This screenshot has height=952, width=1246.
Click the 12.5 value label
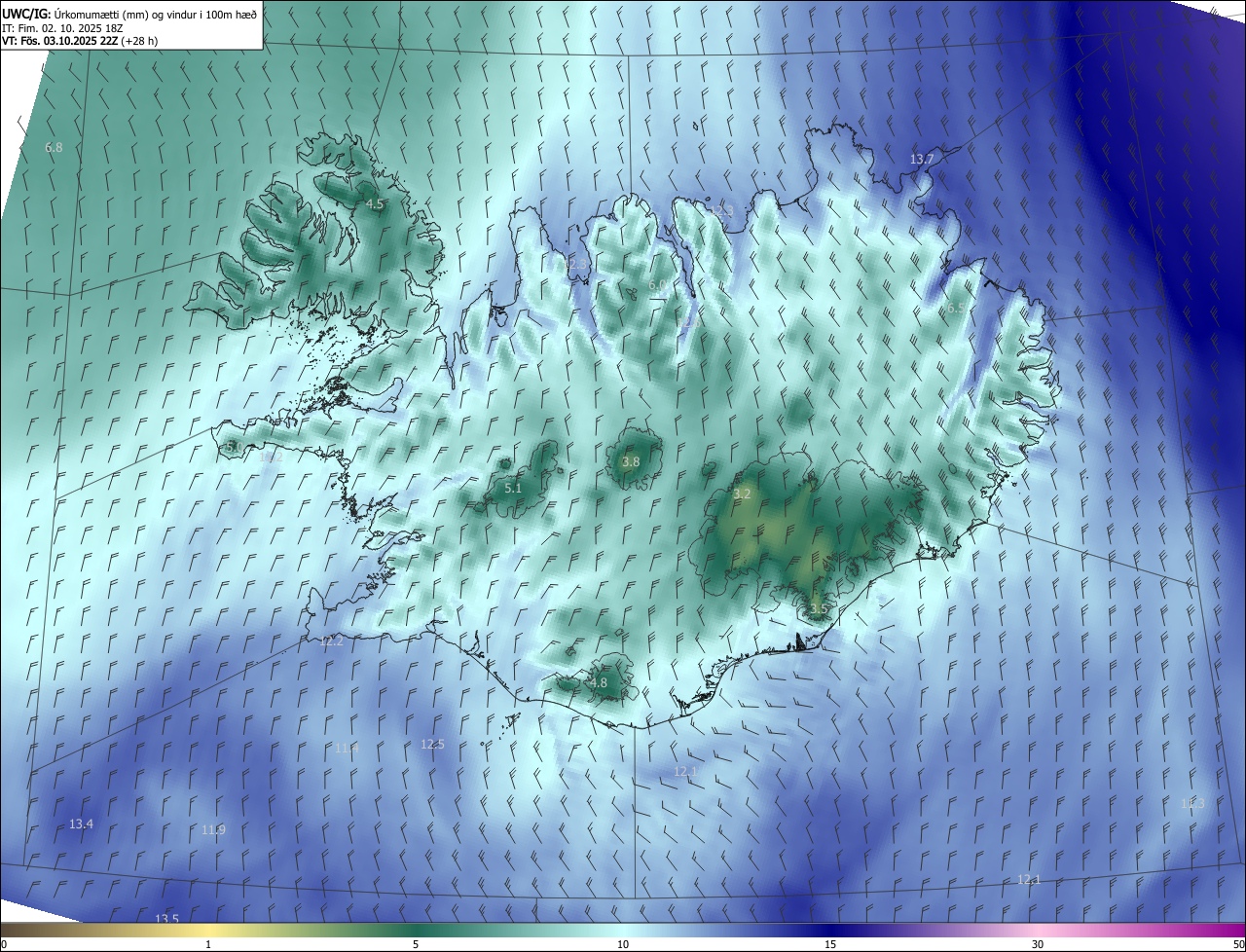click(x=432, y=744)
